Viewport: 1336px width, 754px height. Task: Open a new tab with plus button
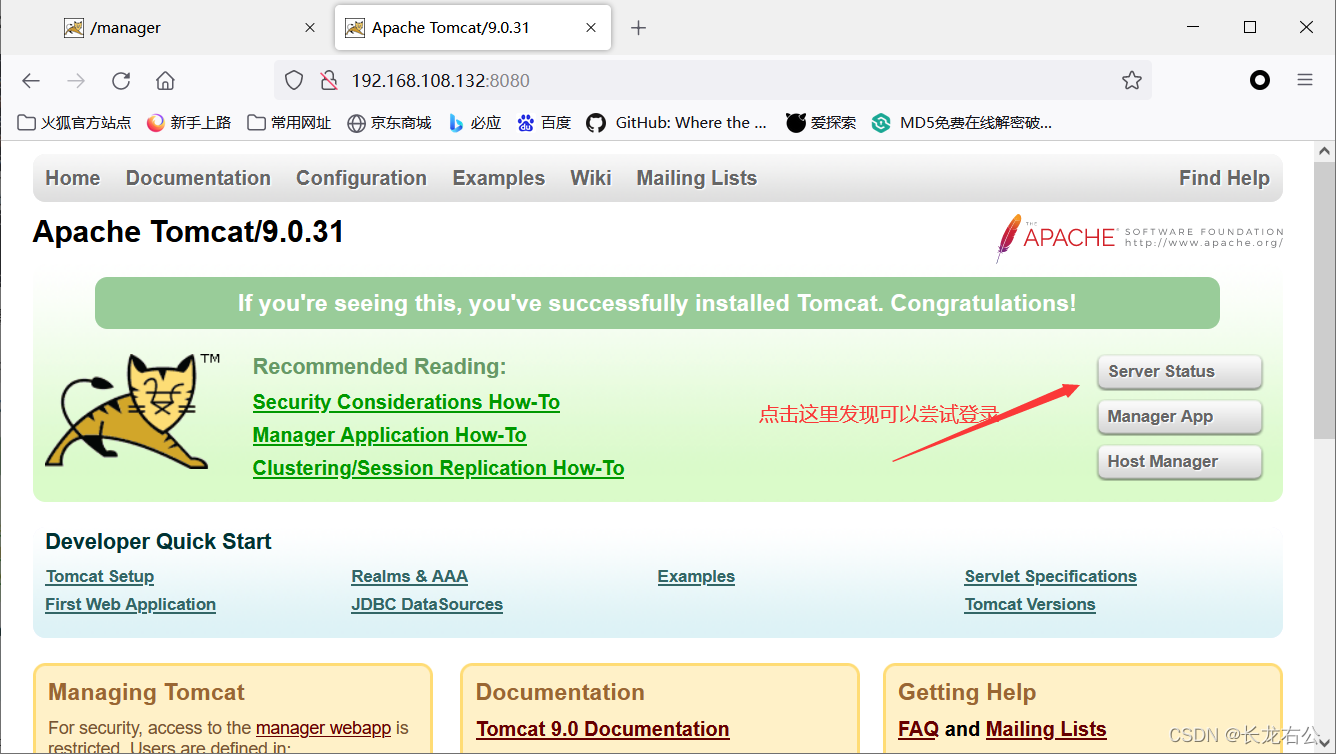[638, 28]
